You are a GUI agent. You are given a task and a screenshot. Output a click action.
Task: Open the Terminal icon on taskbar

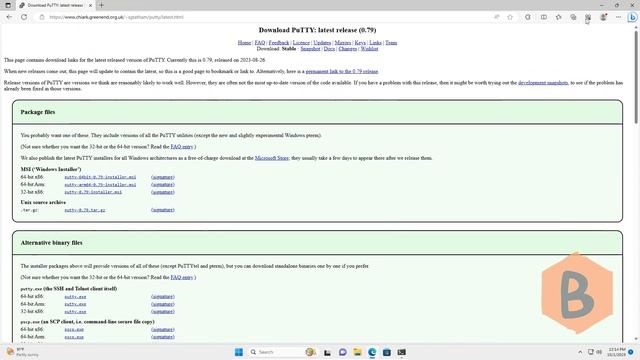tap(402, 352)
